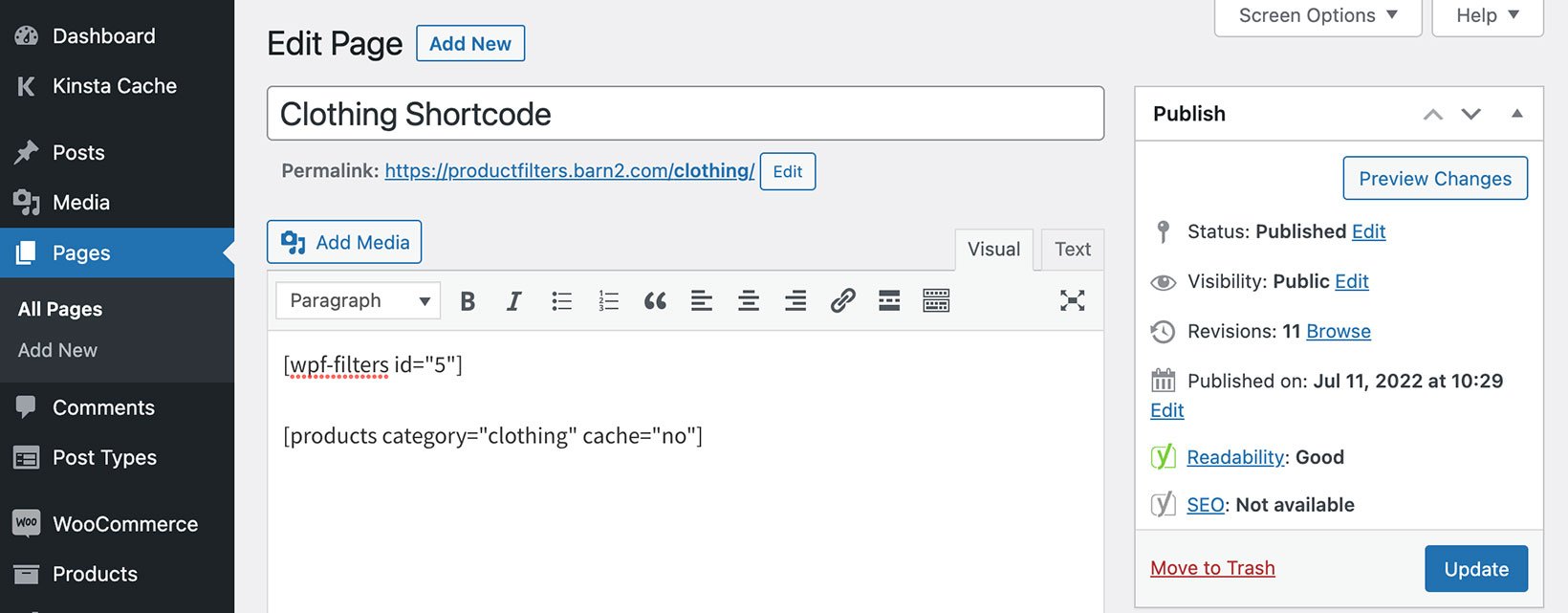
Task: Open the Help panel
Action: tap(1486, 14)
